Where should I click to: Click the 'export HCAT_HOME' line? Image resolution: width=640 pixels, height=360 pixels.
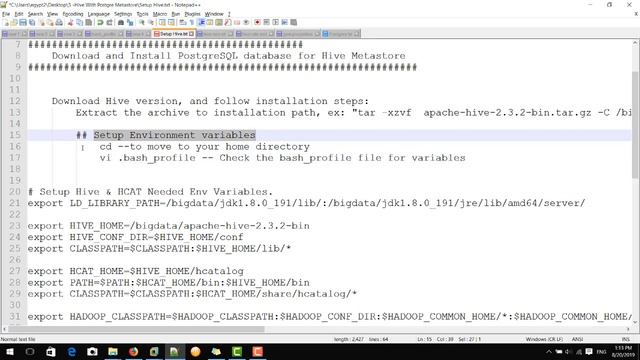pyautogui.click(x=136, y=271)
